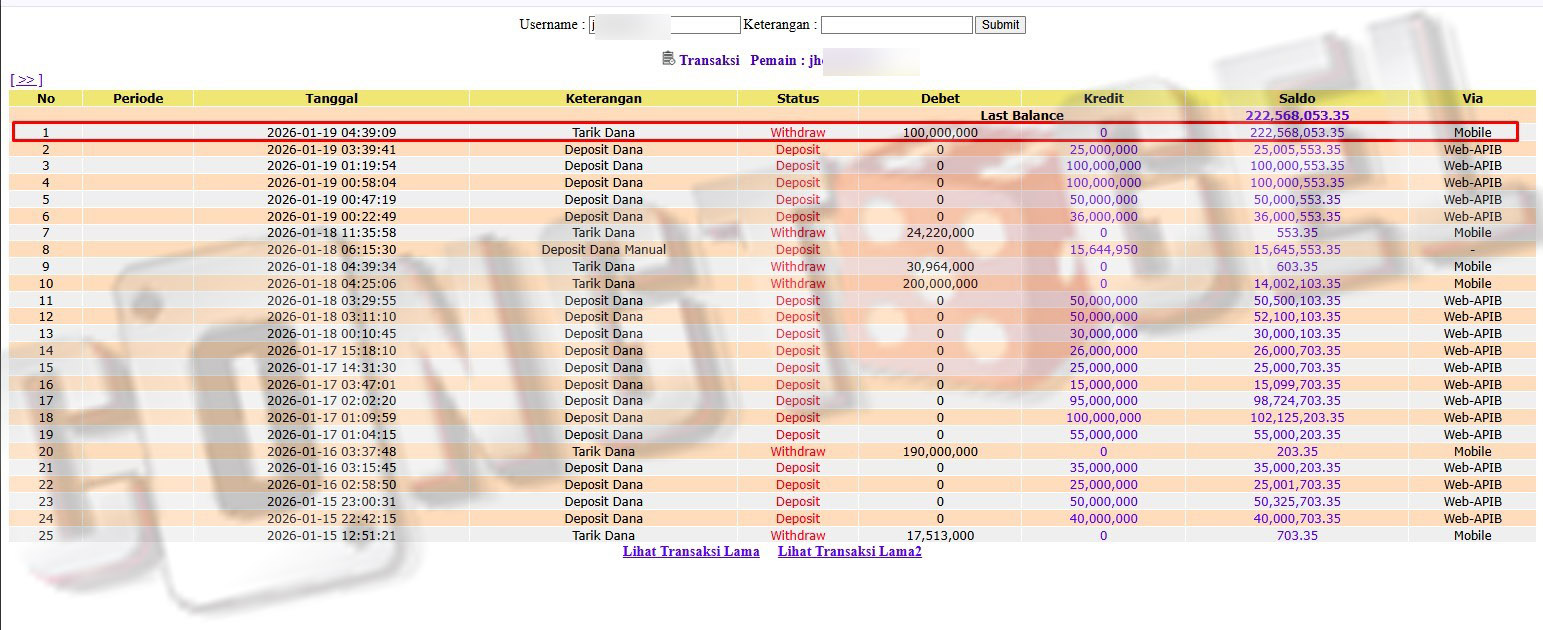Click the Periode column header

pos(138,98)
